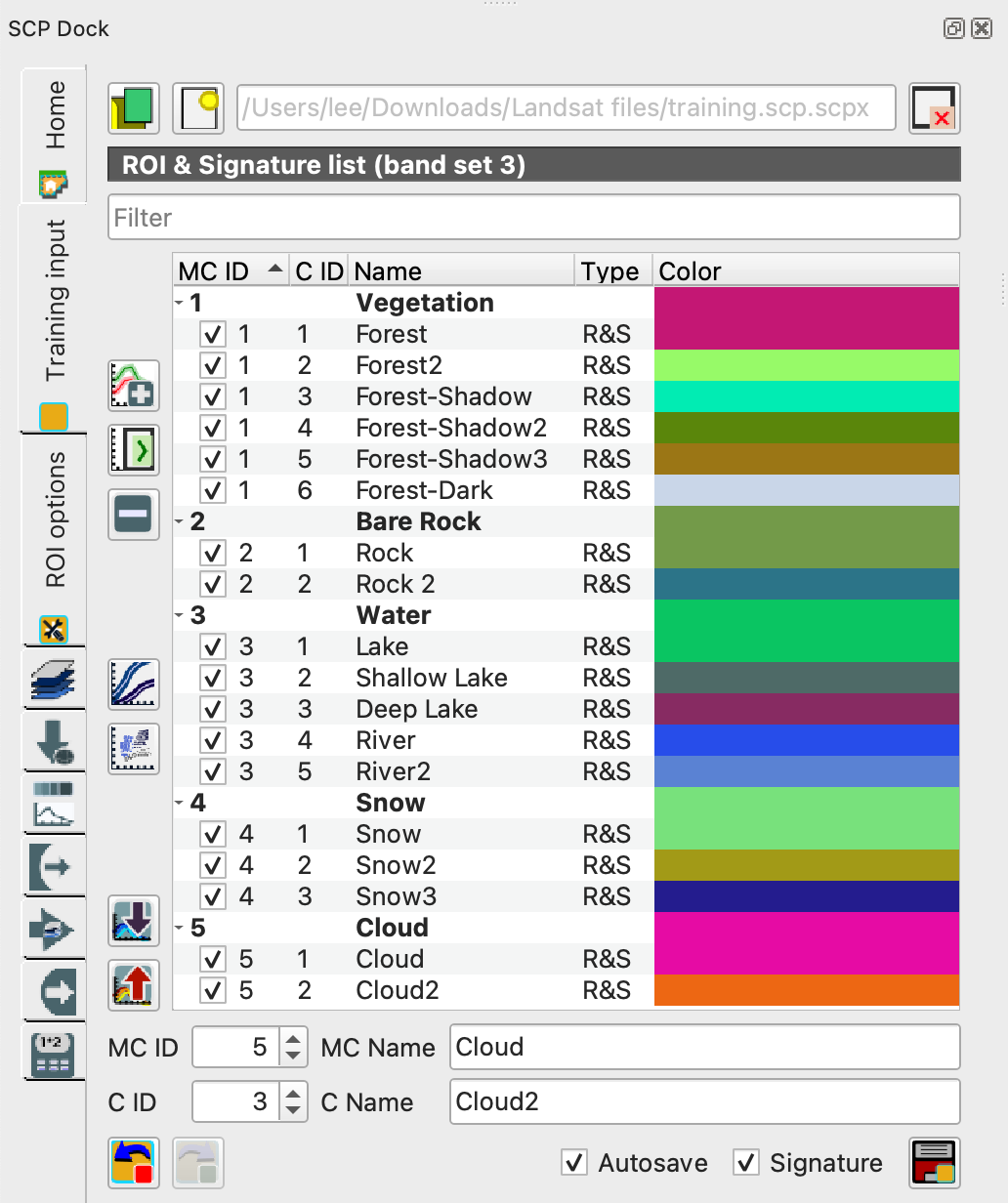This screenshot has height=1203, width=1008.
Task: Sort list by MC ID column header
Action: coord(231,270)
